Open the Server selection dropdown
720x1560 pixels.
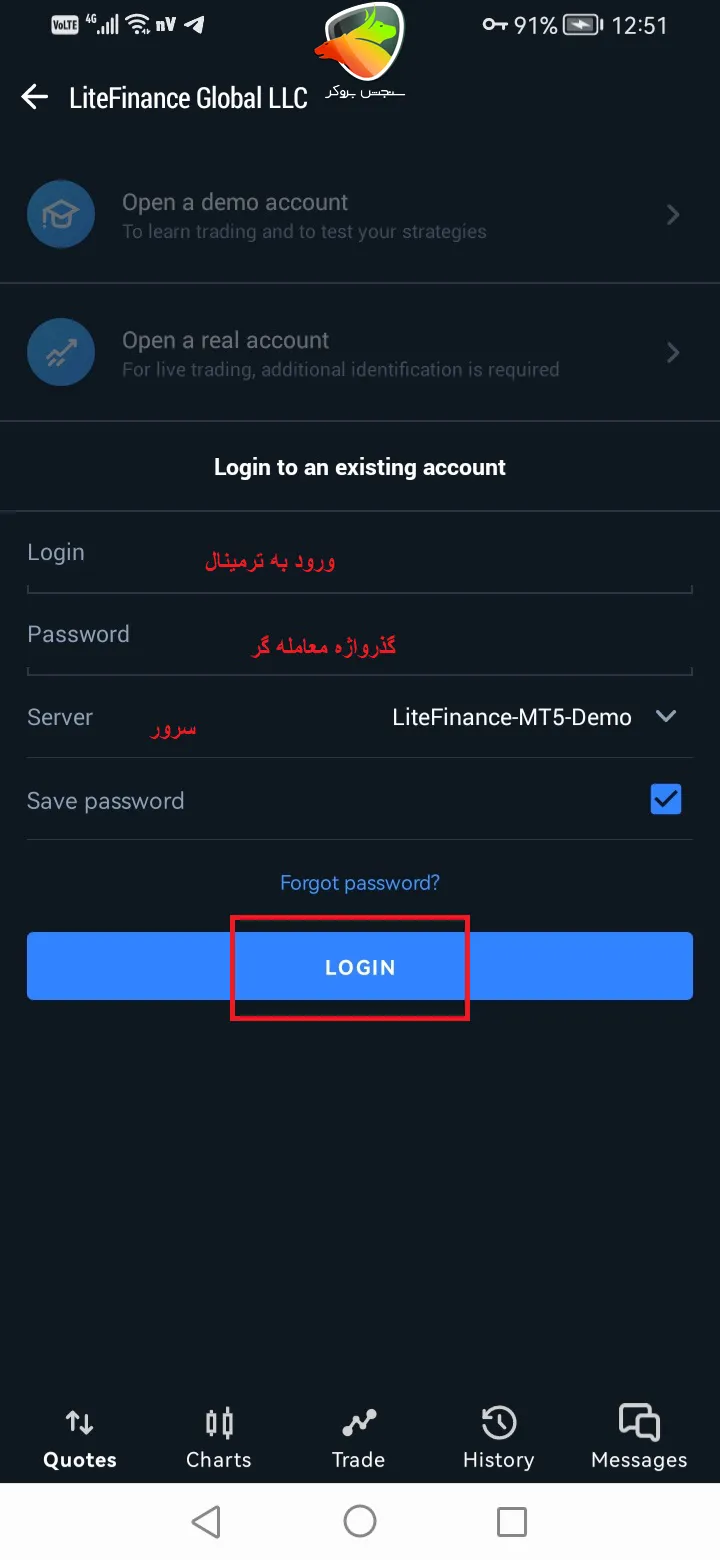666,716
